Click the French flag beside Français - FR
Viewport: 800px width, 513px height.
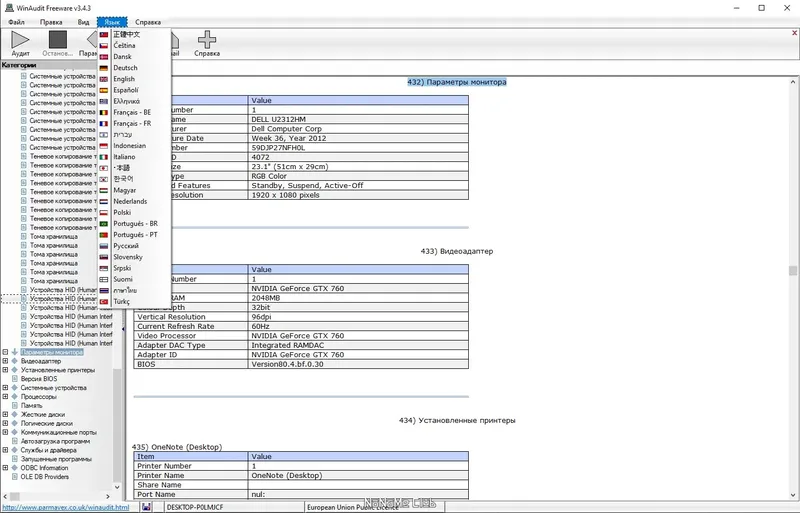(x=104, y=124)
